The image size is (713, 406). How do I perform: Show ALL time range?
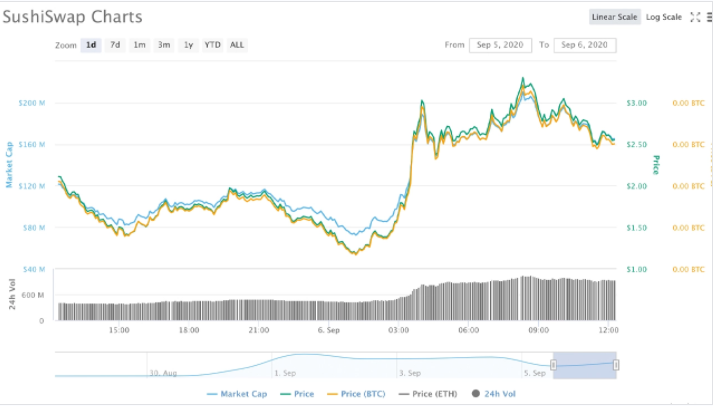coord(237,45)
